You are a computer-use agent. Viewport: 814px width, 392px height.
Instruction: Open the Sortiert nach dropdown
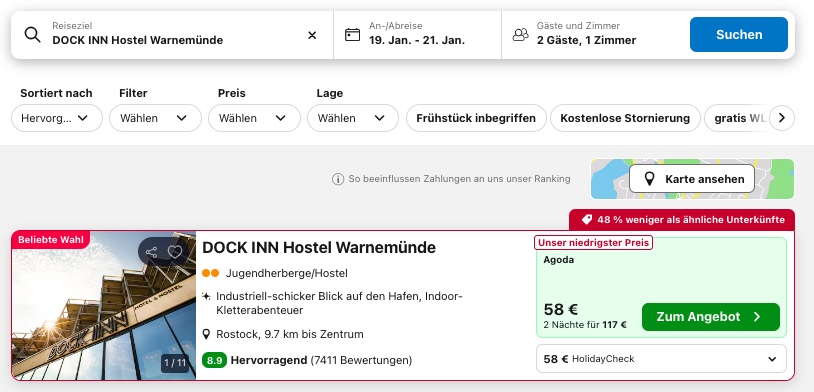[x=57, y=118]
